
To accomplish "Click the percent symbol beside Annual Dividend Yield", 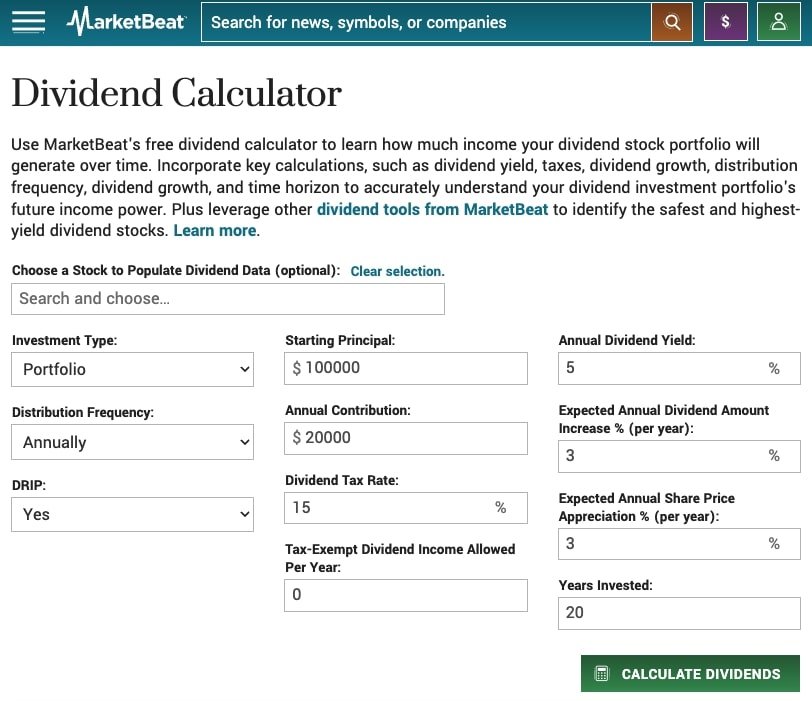I will point(773,368).
